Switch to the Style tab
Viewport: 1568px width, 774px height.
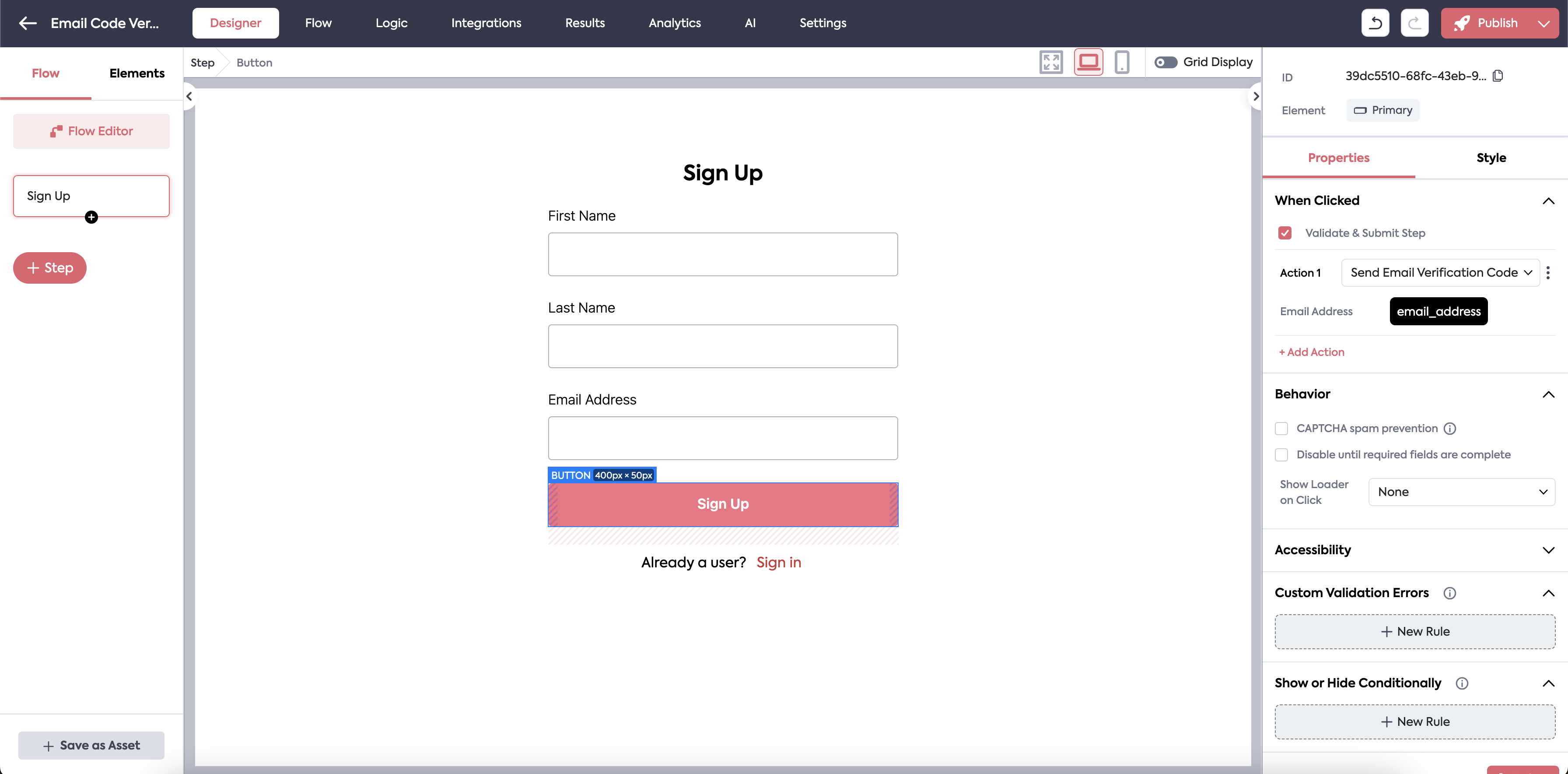(1491, 158)
